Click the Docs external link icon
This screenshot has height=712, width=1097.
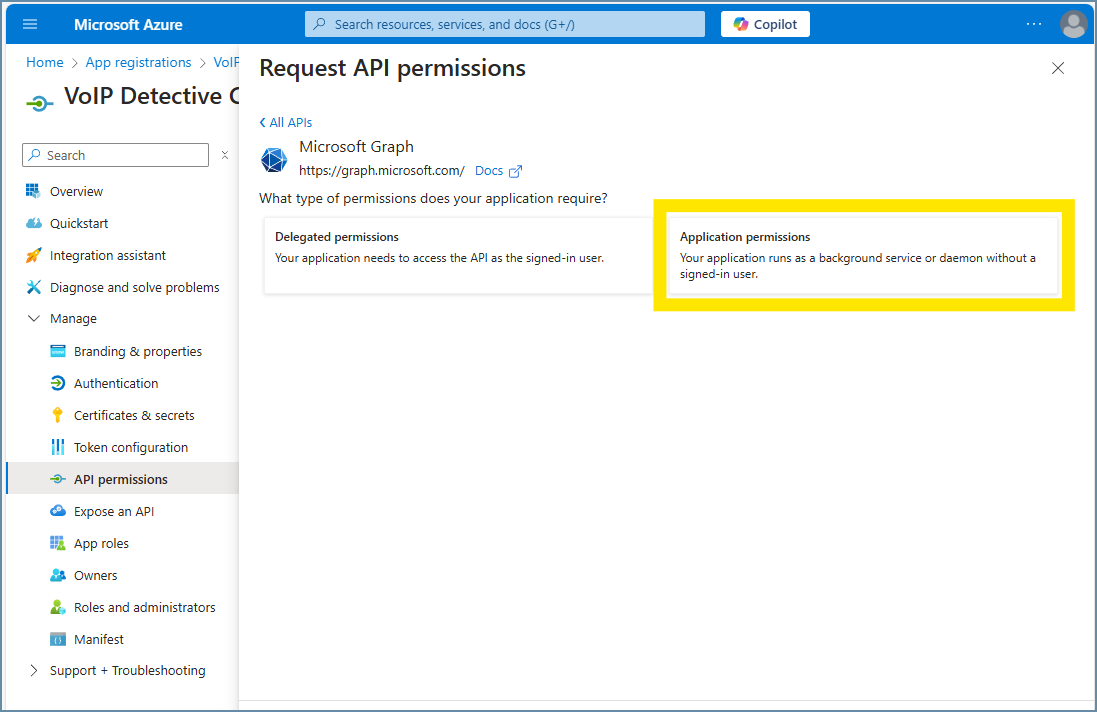pyautogui.click(x=516, y=171)
